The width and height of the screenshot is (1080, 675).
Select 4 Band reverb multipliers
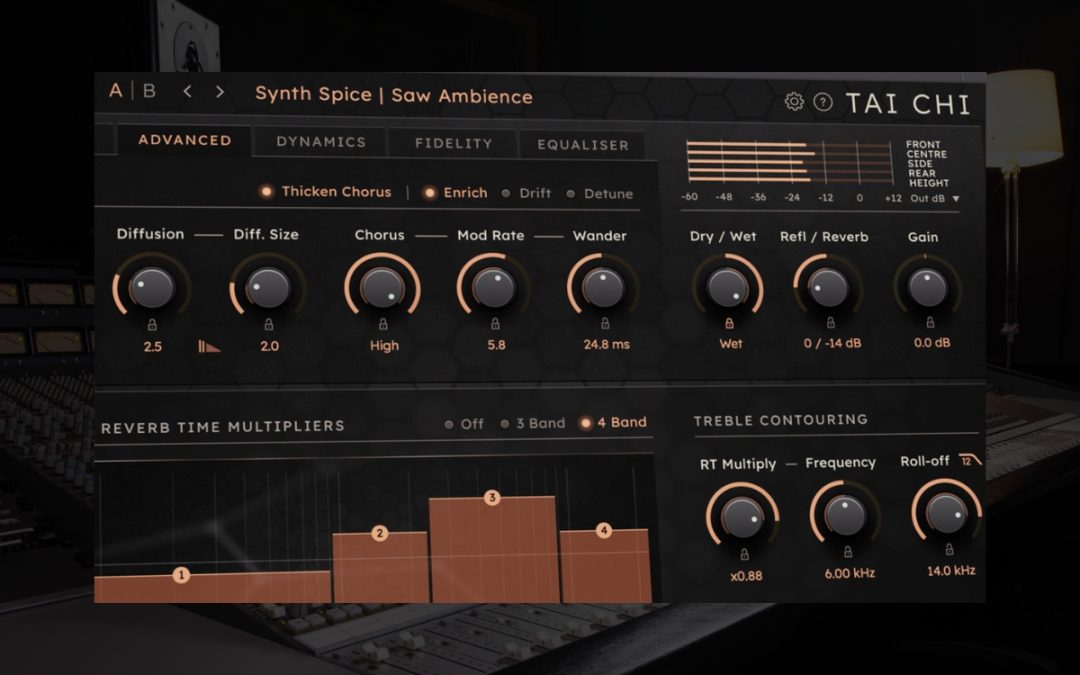pyautogui.click(x=614, y=422)
